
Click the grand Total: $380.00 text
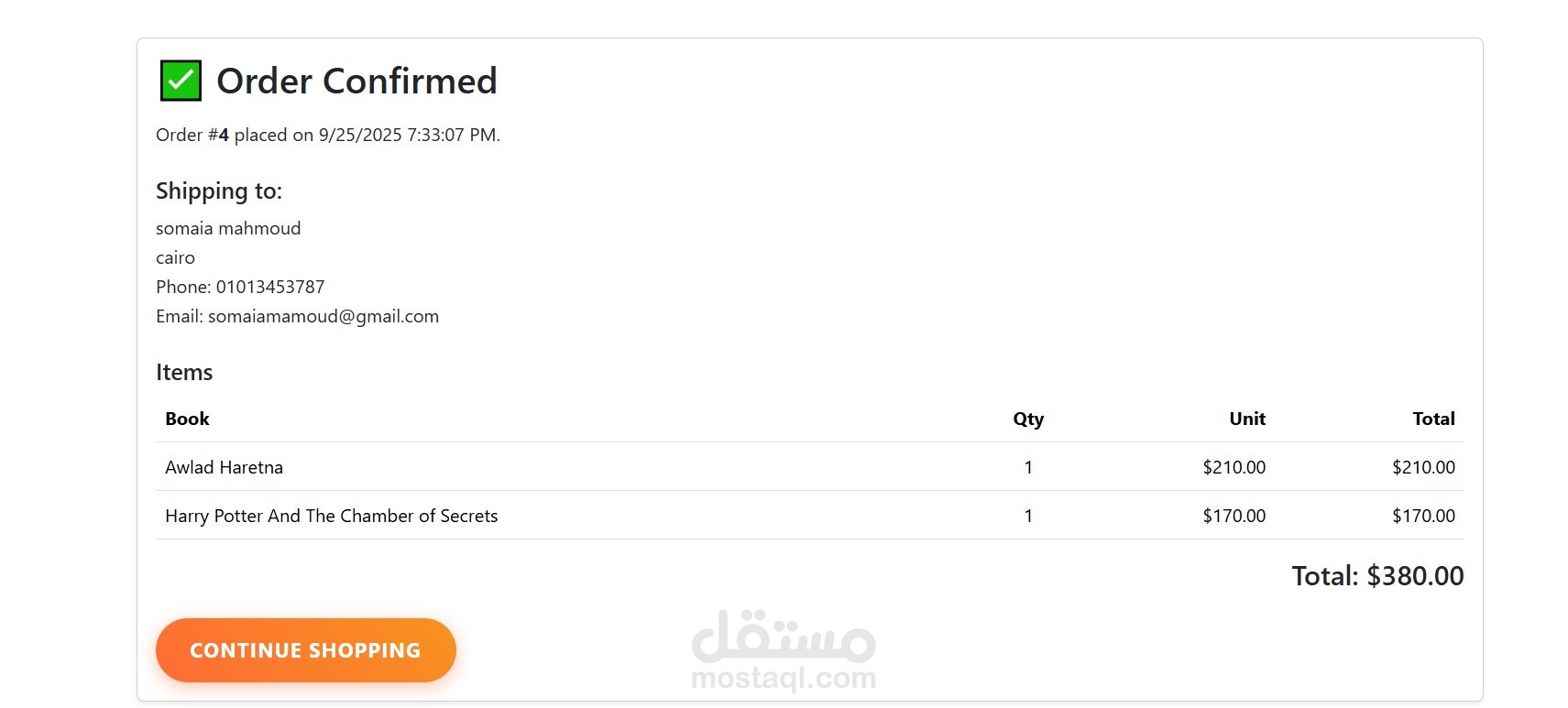click(1377, 576)
